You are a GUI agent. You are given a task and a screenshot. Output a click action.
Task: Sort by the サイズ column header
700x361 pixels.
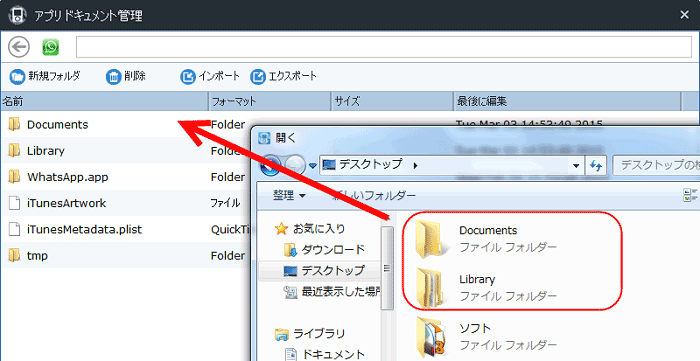392,101
